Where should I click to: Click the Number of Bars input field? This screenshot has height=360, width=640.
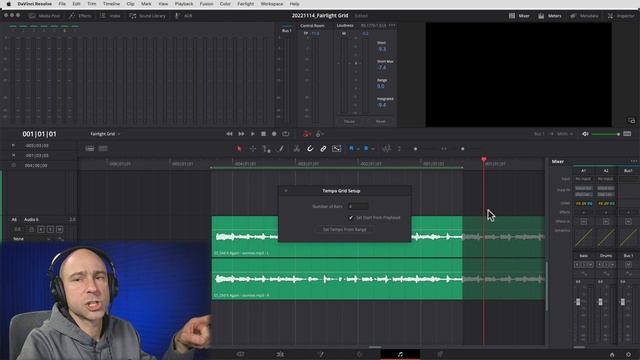coord(358,207)
